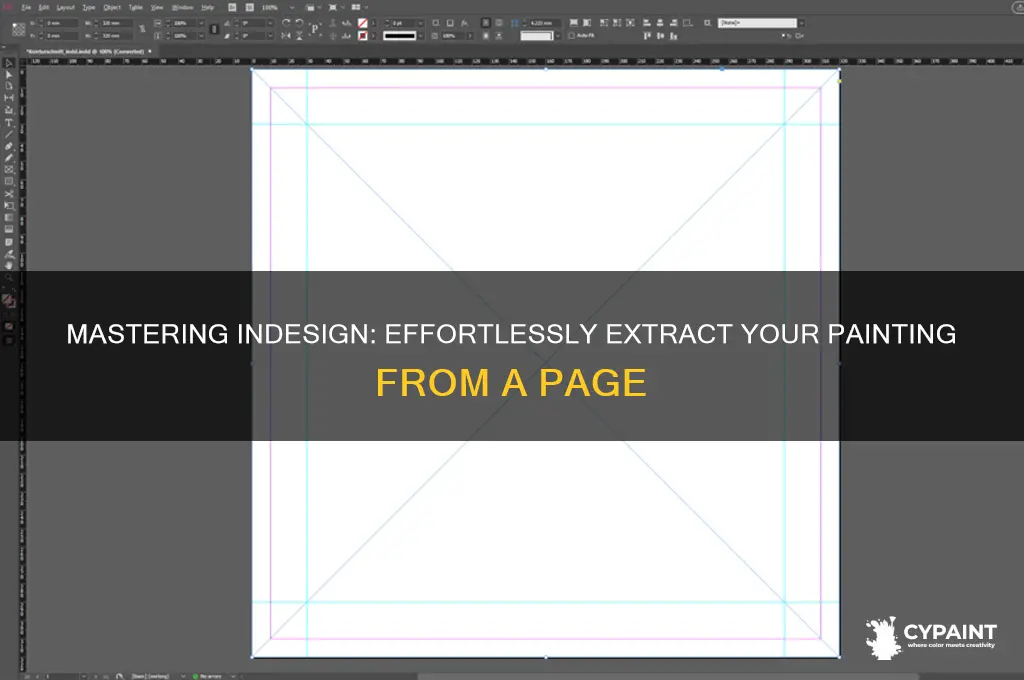The width and height of the screenshot is (1024, 680).
Task: Open the fx effects button
Action: point(464,23)
